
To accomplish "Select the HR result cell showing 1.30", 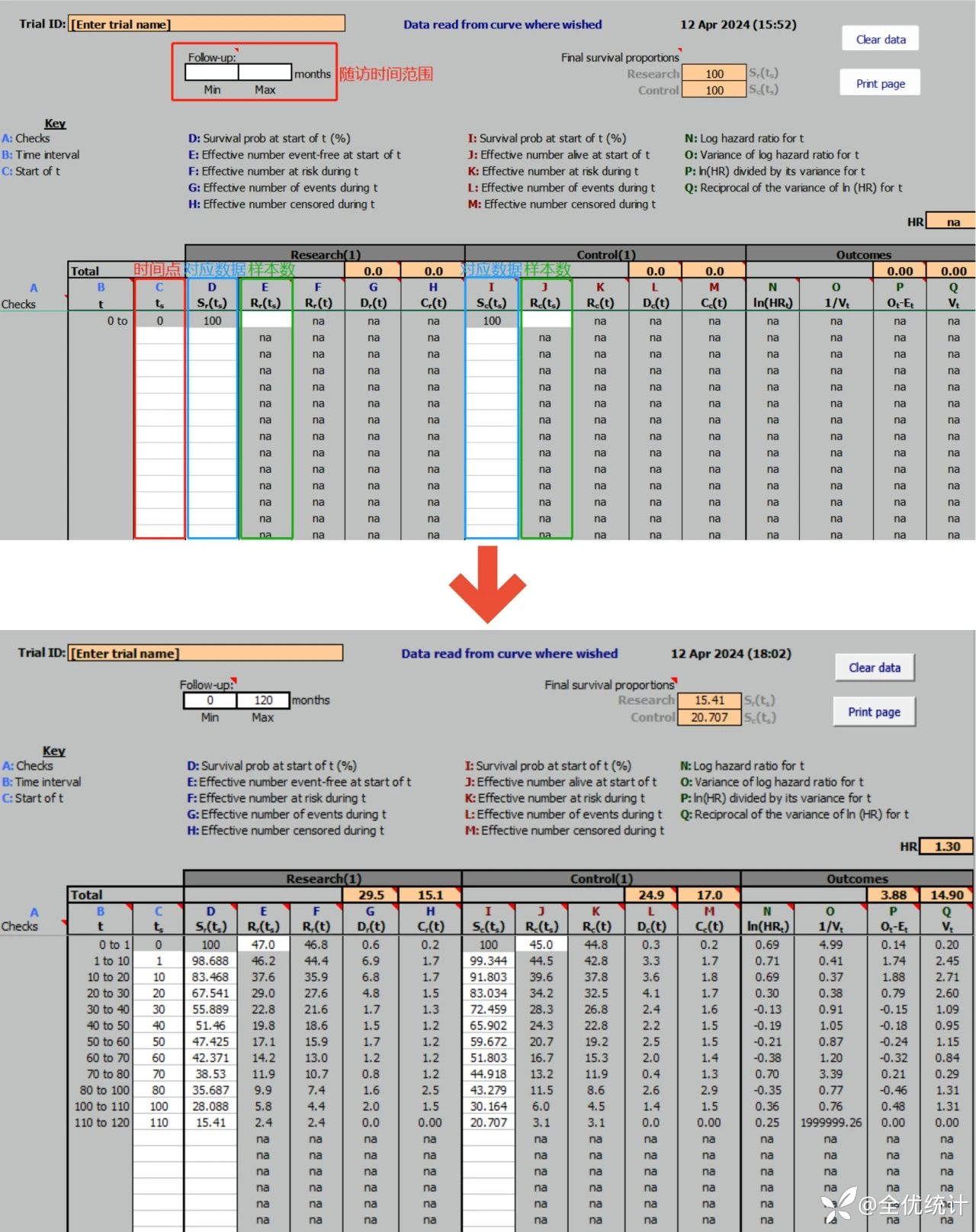I will 947,846.
